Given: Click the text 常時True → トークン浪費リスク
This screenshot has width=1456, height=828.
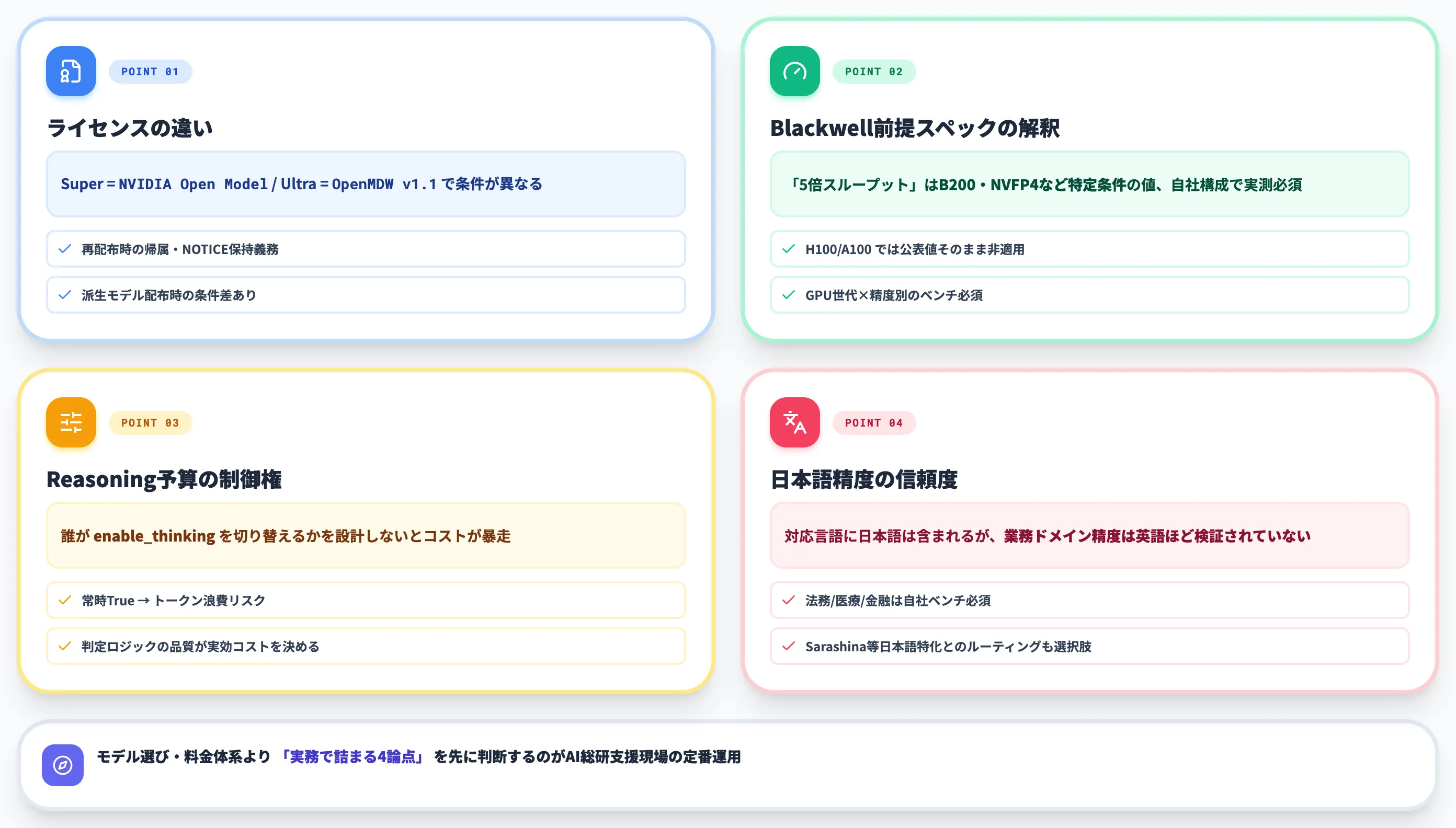Looking at the screenshot, I should pyautogui.click(x=174, y=601).
